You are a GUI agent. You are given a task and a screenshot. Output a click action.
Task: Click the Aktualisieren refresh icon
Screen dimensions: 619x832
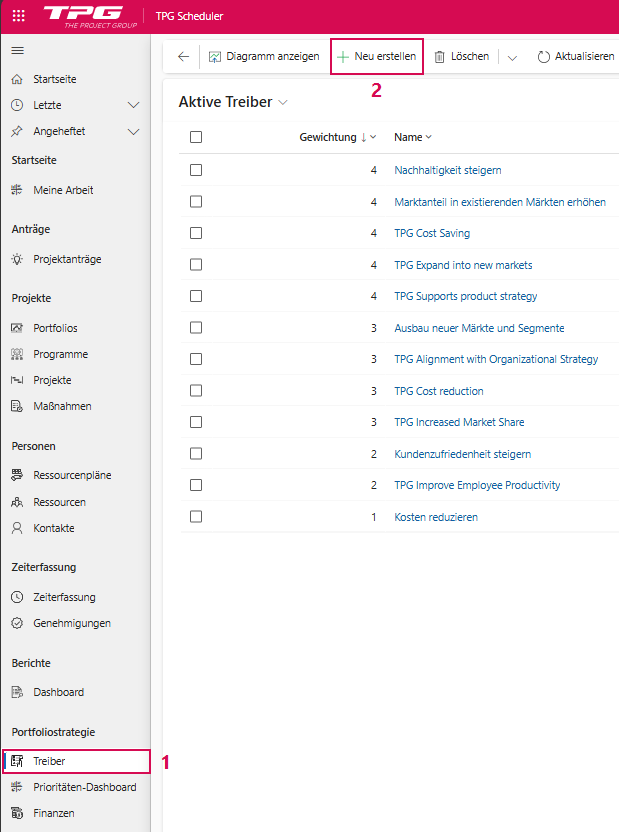[x=544, y=57]
